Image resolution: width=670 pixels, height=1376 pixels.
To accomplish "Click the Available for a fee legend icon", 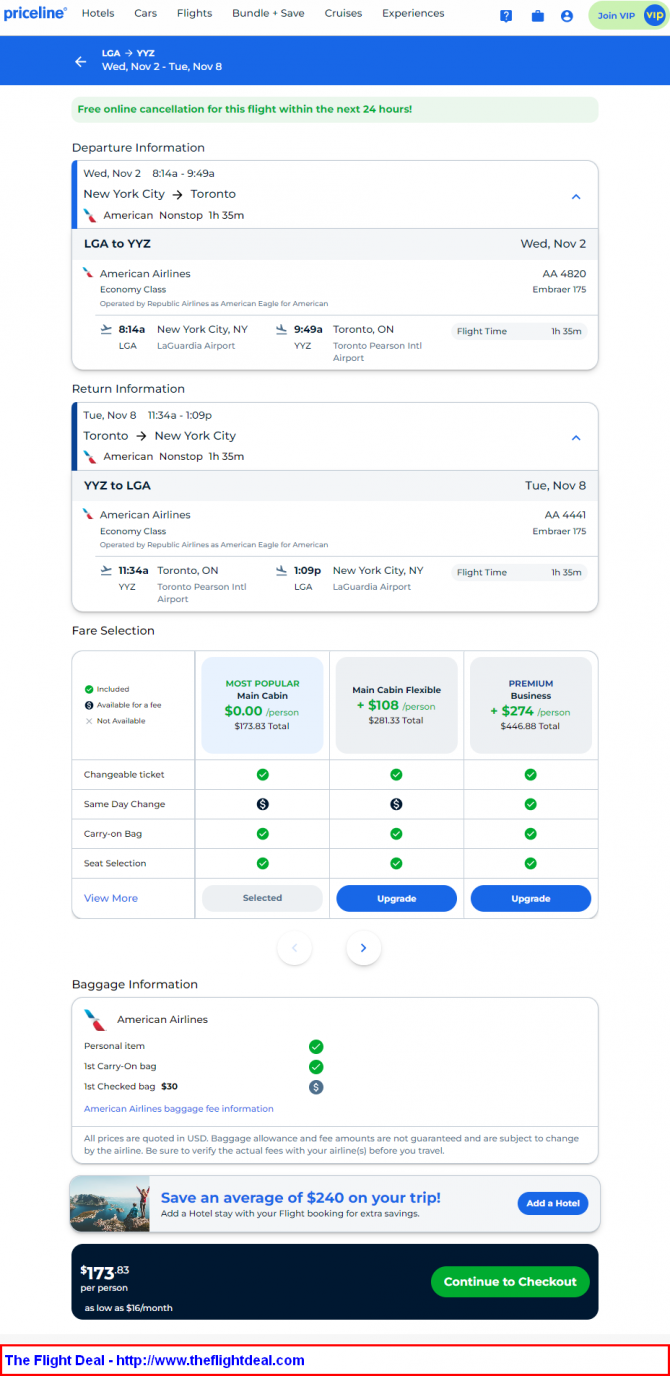I will tap(89, 705).
